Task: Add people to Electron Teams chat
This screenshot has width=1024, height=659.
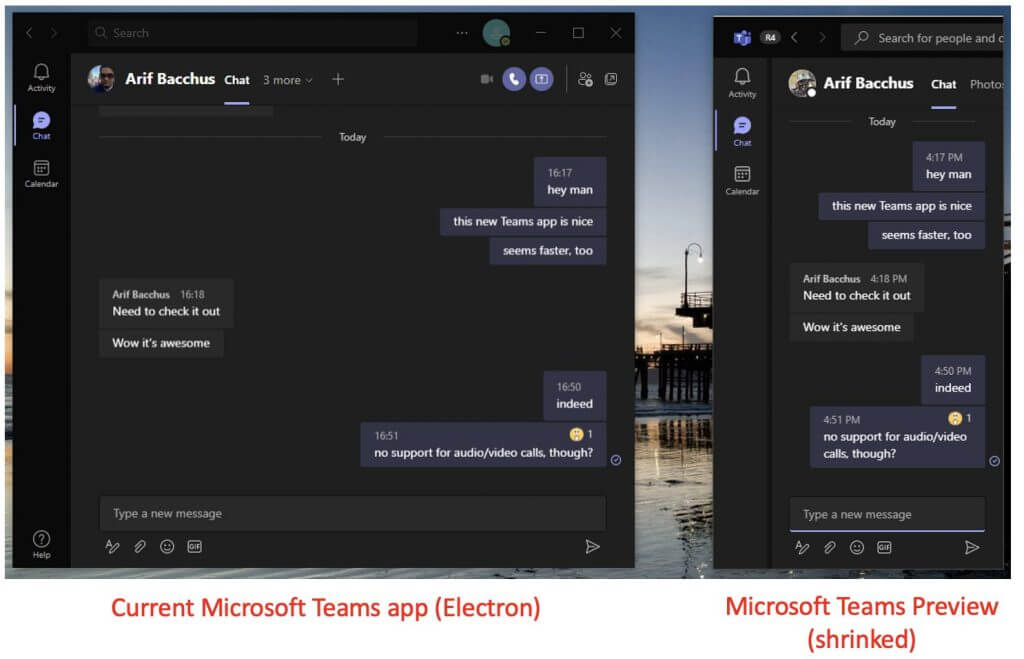Action: (585, 79)
